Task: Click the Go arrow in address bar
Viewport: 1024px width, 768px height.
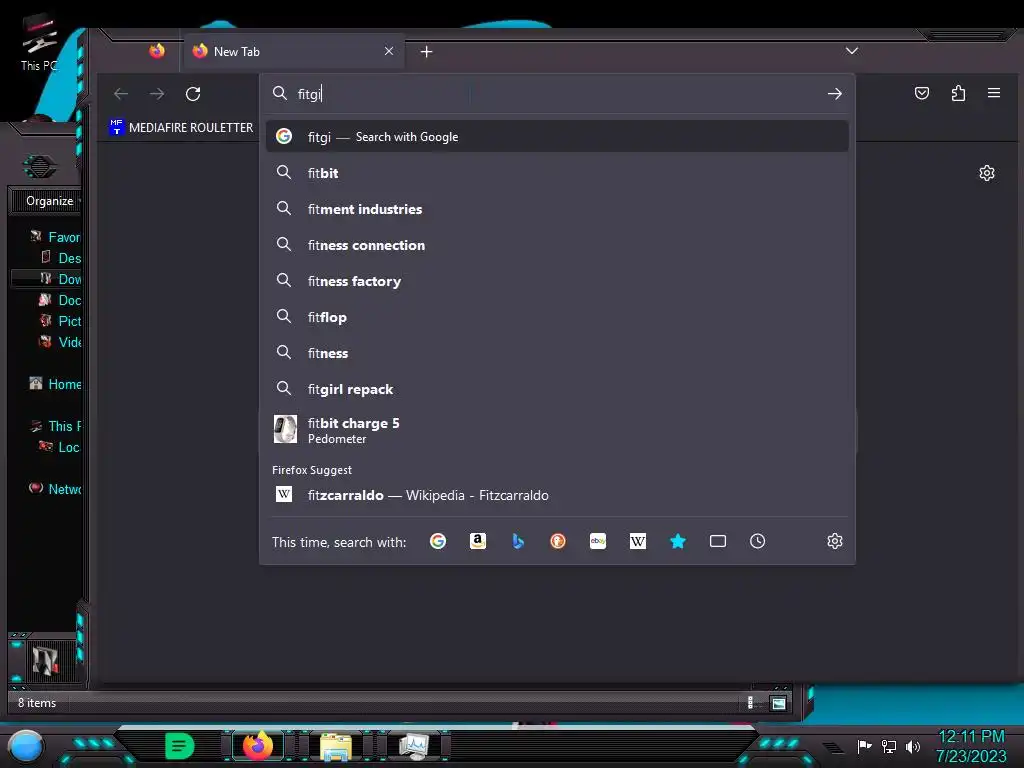Action: point(834,94)
